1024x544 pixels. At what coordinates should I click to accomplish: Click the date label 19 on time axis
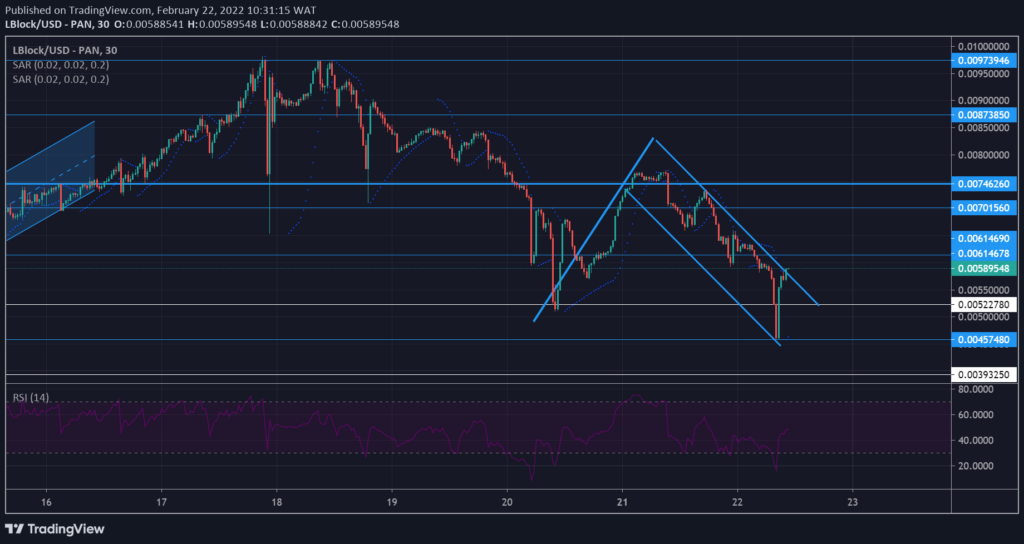391,502
